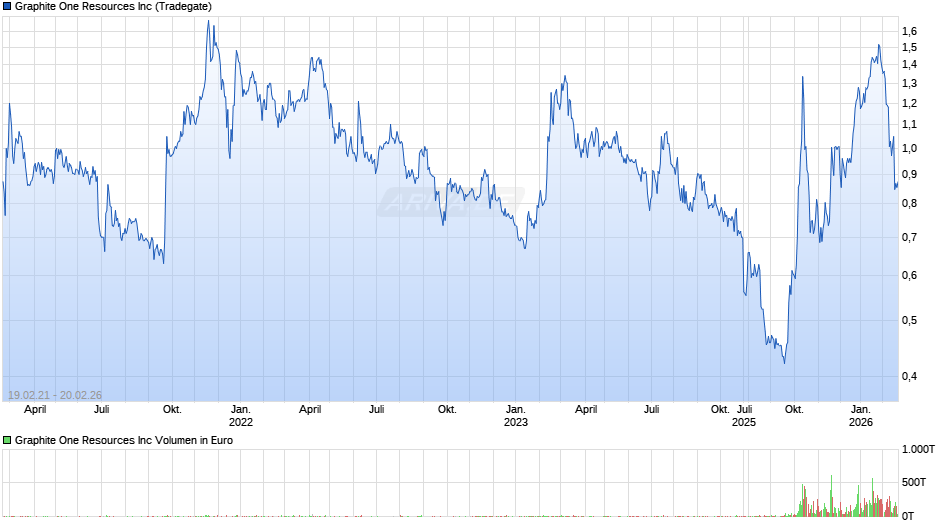Image resolution: width=940 pixels, height=526 pixels.
Task: Click the '0,7' price axis label
Action: click(909, 238)
